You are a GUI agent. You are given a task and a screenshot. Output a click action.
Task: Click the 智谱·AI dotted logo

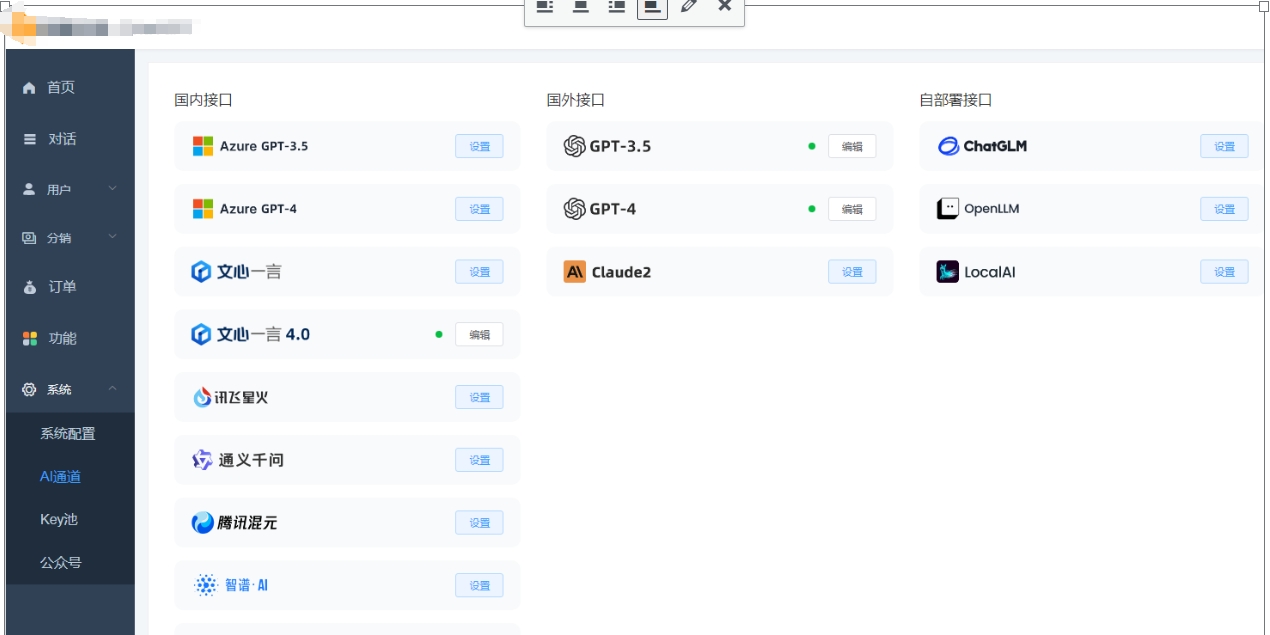(x=206, y=585)
